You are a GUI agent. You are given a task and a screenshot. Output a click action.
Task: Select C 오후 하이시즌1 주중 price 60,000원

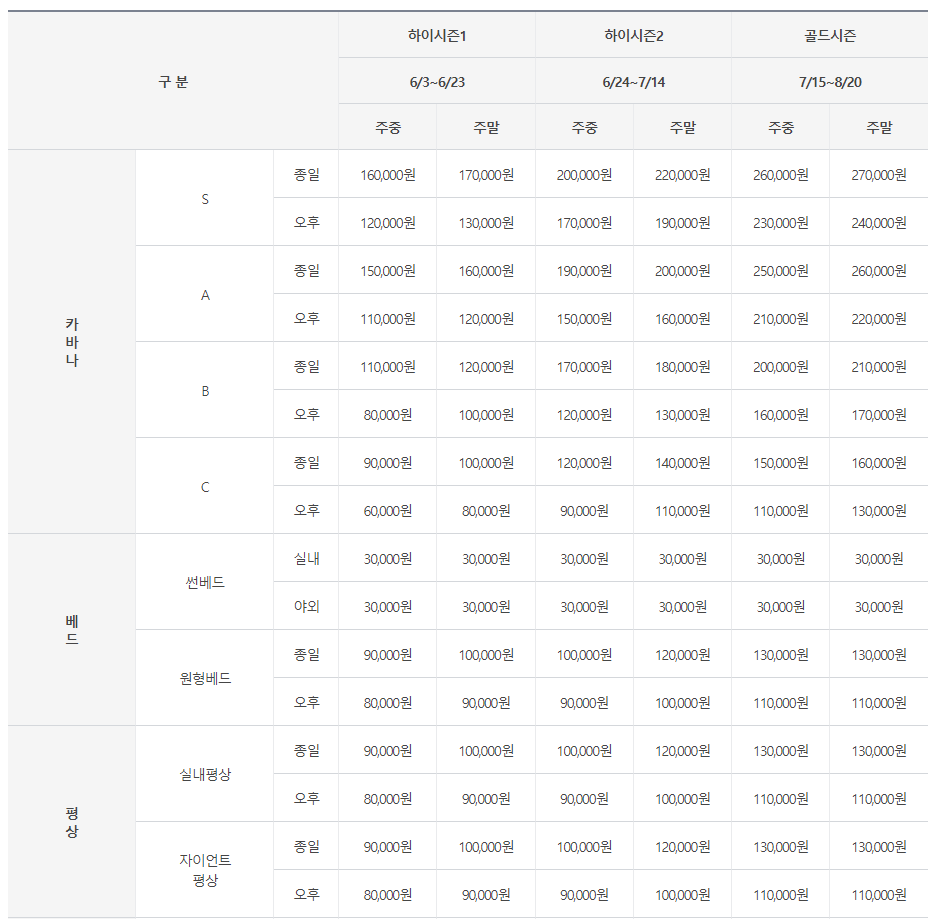[x=387, y=511]
